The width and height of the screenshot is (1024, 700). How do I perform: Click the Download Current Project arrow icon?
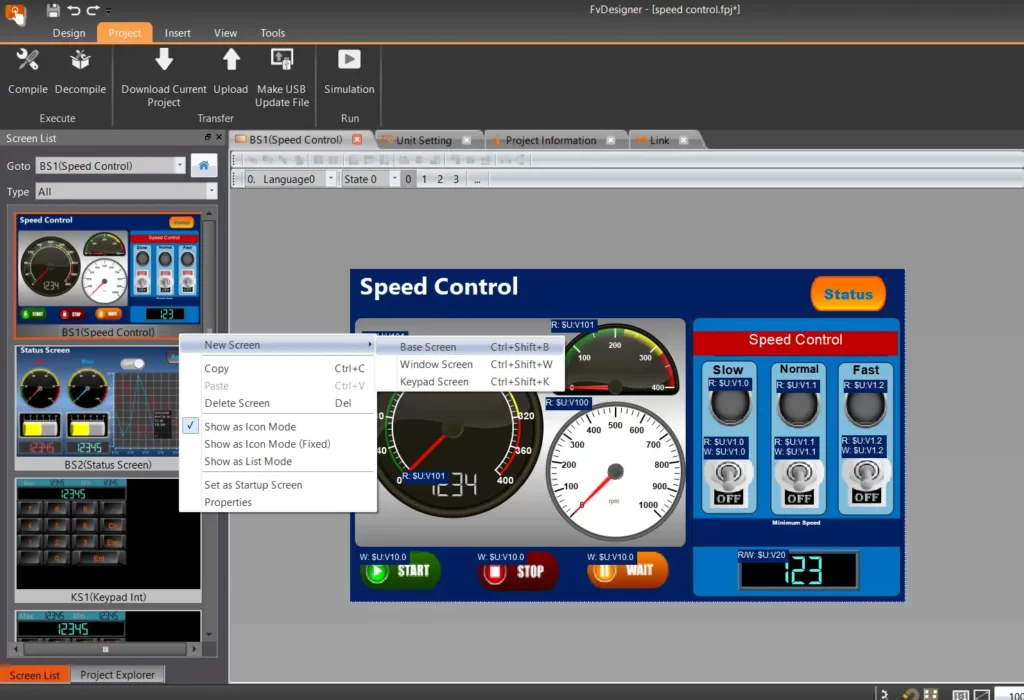click(164, 60)
